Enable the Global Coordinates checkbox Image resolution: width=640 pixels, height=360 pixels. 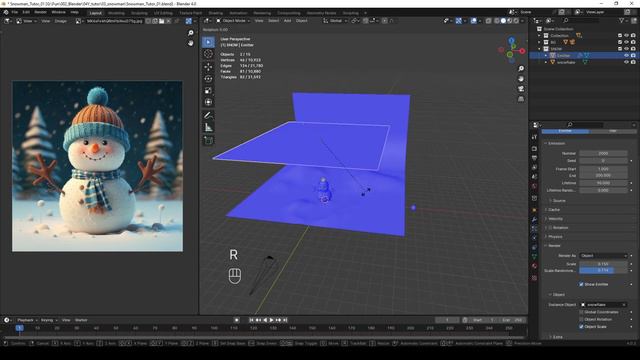pyautogui.click(x=581, y=312)
